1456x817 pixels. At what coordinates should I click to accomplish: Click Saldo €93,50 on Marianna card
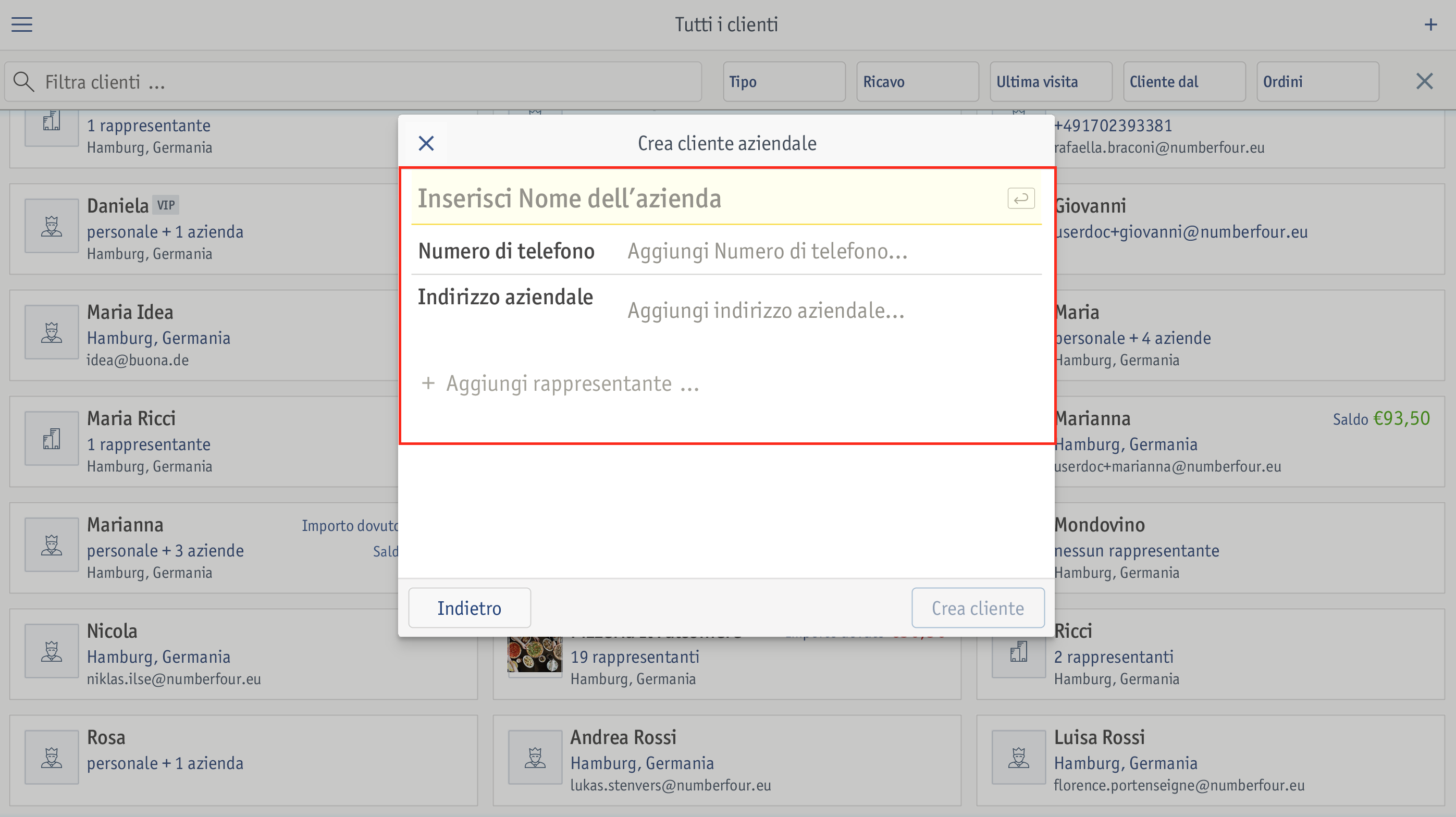1381,419
